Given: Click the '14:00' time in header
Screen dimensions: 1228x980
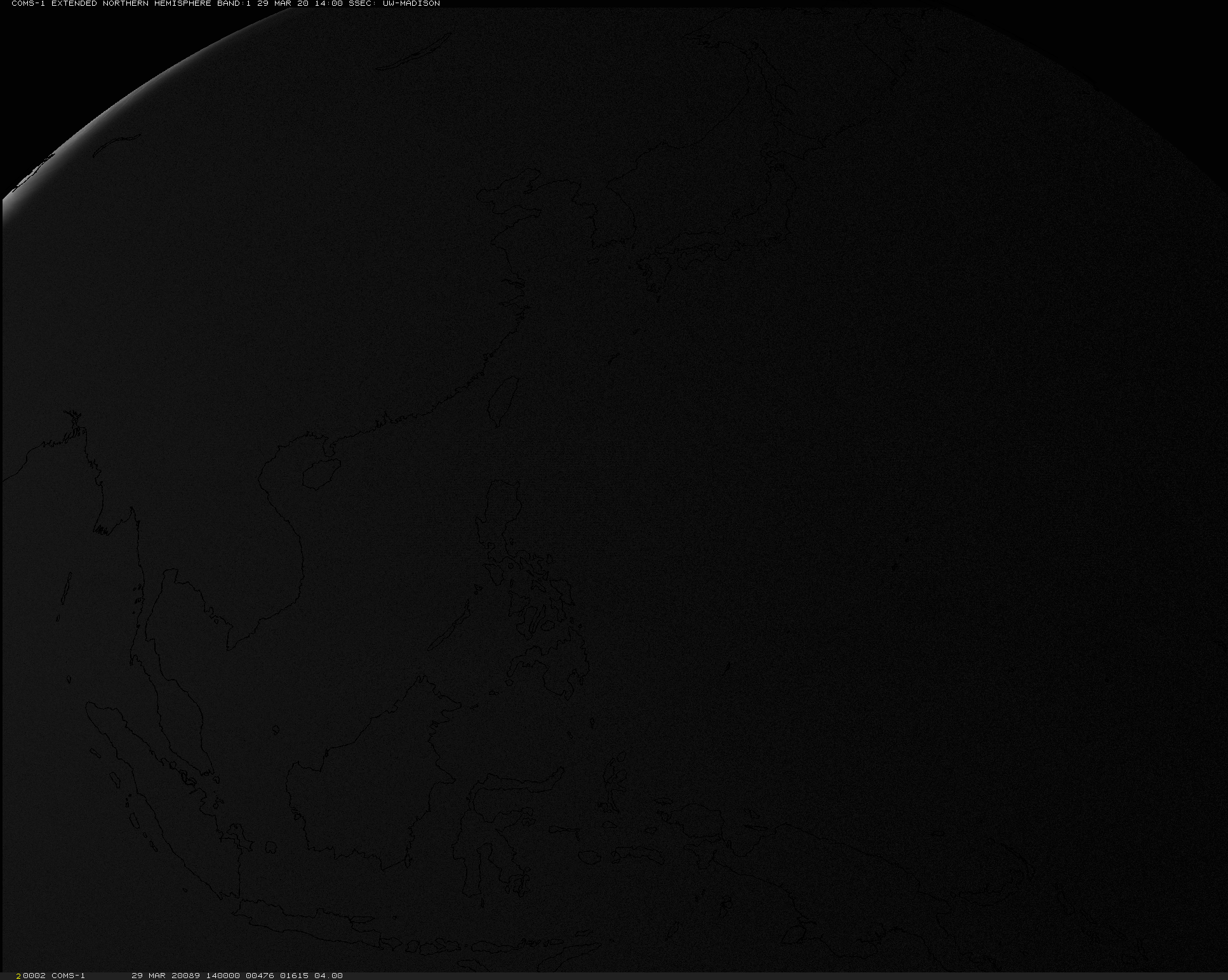Looking at the screenshot, I should pyautogui.click(x=328, y=4).
